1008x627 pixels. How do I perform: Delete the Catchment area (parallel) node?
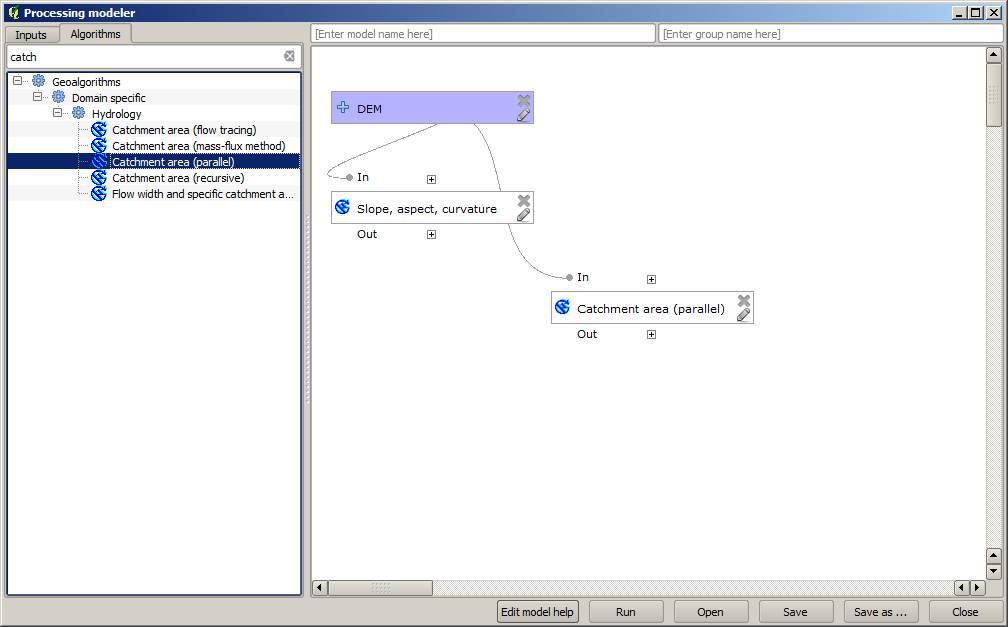pos(743,300)
